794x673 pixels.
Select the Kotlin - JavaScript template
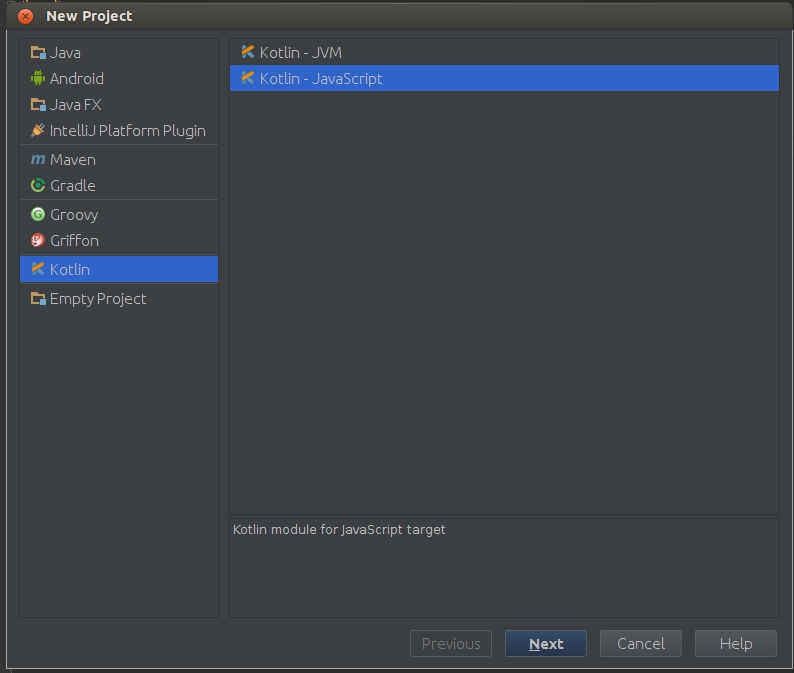click(504, 78)
